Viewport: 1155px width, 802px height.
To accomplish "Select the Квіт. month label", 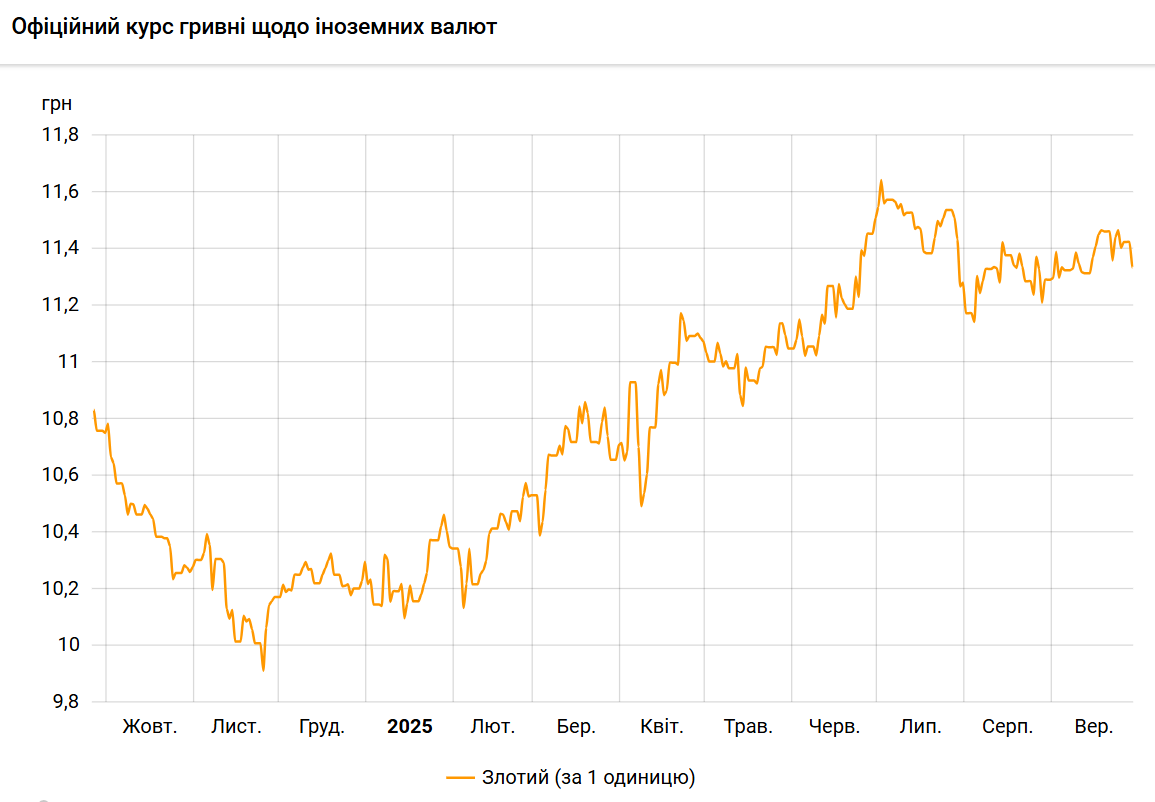I will pos(662,727).
